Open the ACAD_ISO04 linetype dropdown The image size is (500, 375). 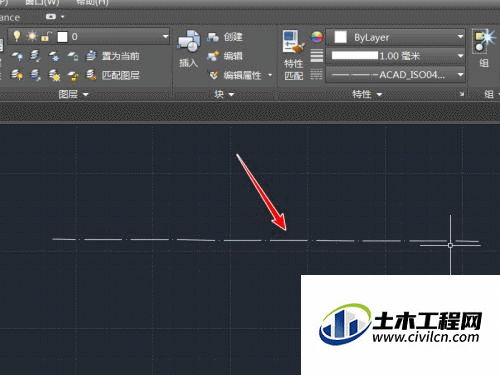(x=460, y=75)
